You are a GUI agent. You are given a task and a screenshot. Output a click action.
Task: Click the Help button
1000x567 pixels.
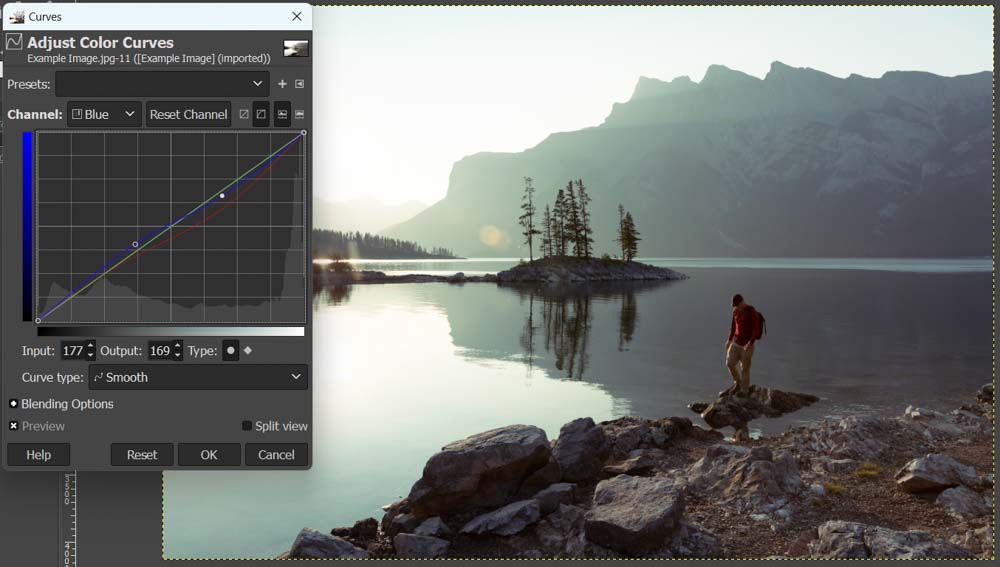pos(38,455)
